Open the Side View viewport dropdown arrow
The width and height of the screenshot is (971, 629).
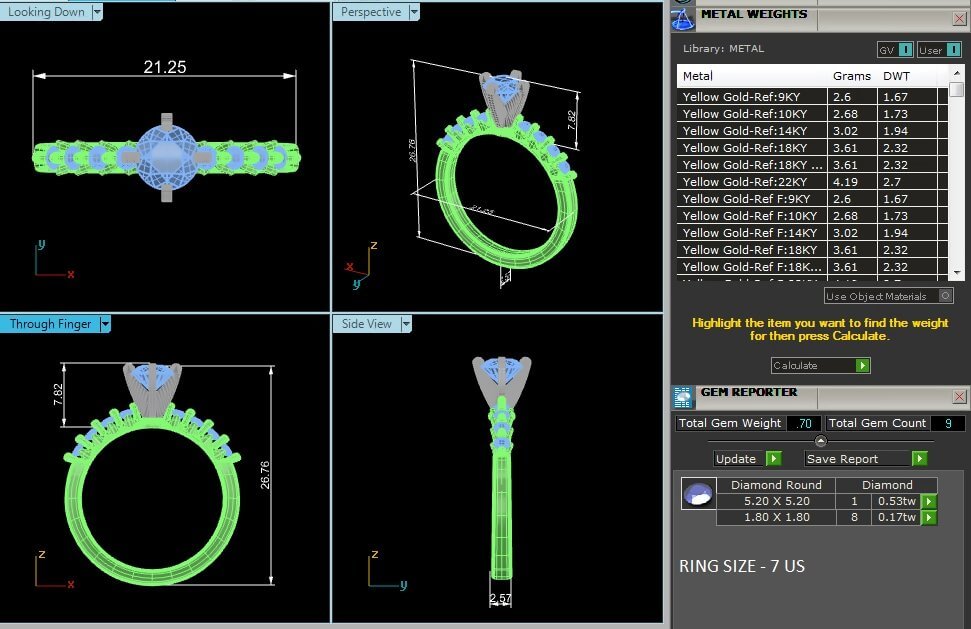(x=406, y=324)
